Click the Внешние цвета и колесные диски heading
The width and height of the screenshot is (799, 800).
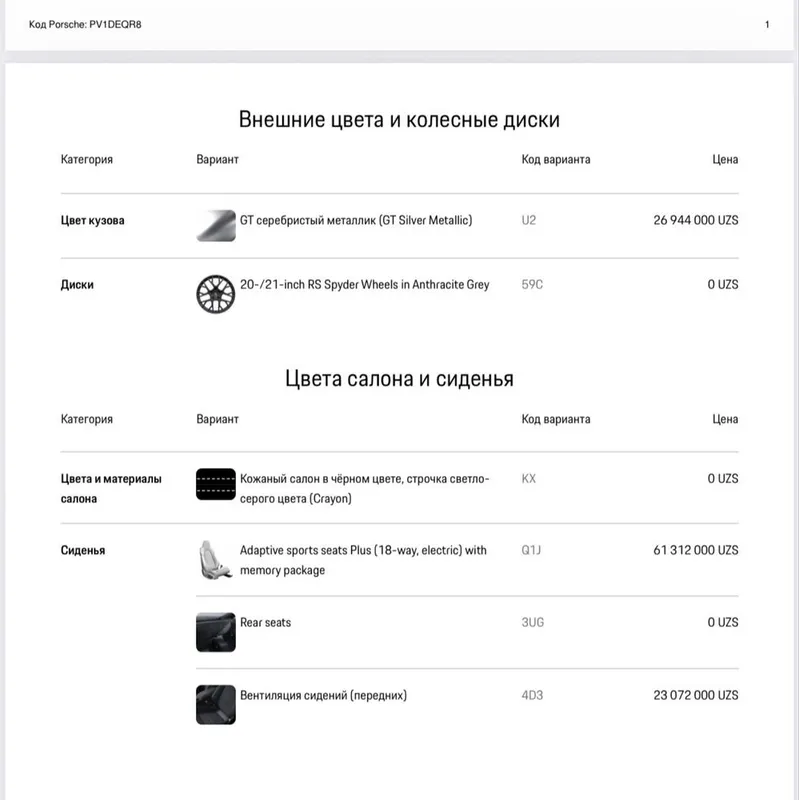coord(400,120)
